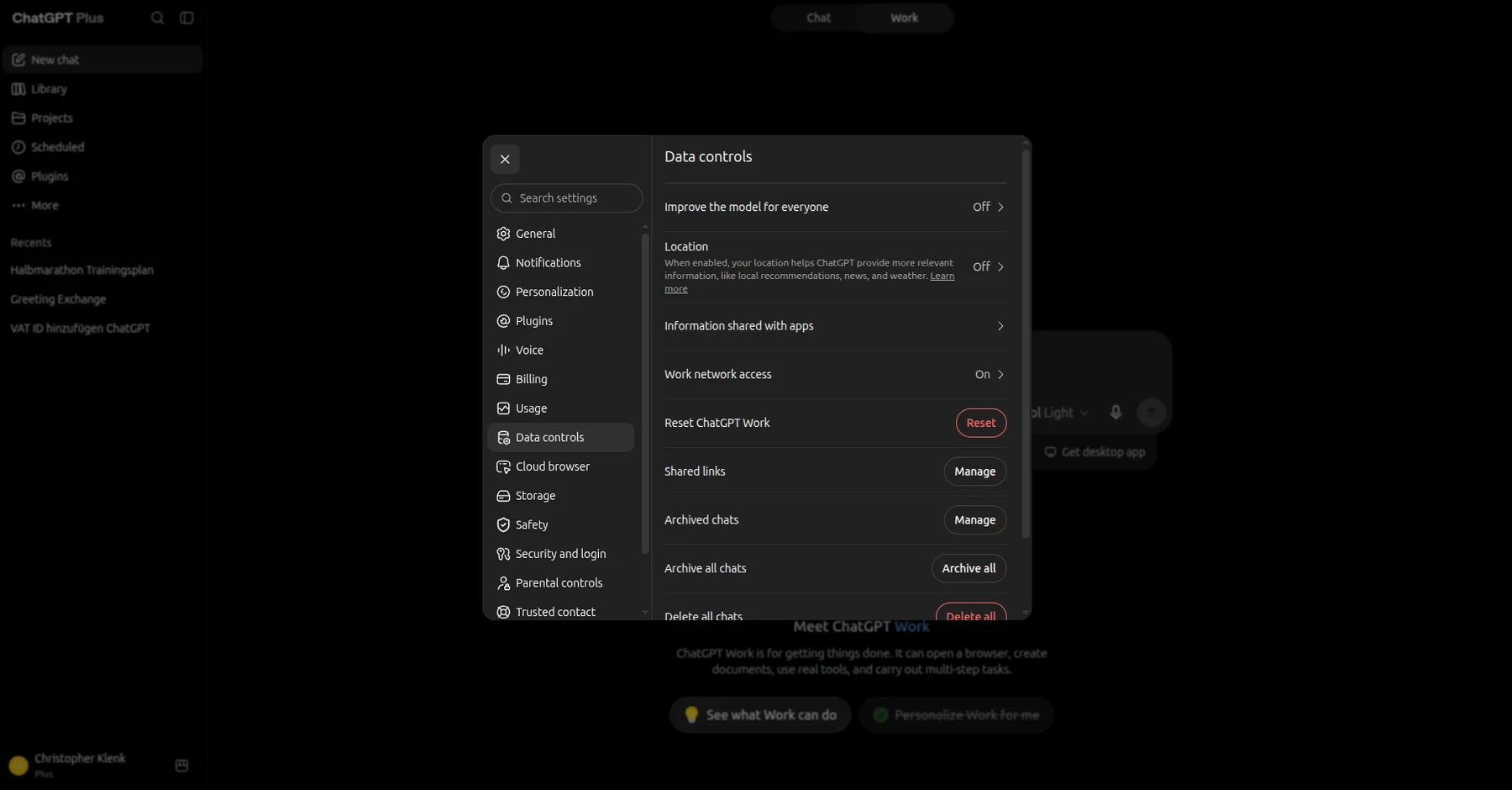Open Scheduled clock icon in sidebar
This screenshot has width=1512, height=790.
click(x=18, y=147)
